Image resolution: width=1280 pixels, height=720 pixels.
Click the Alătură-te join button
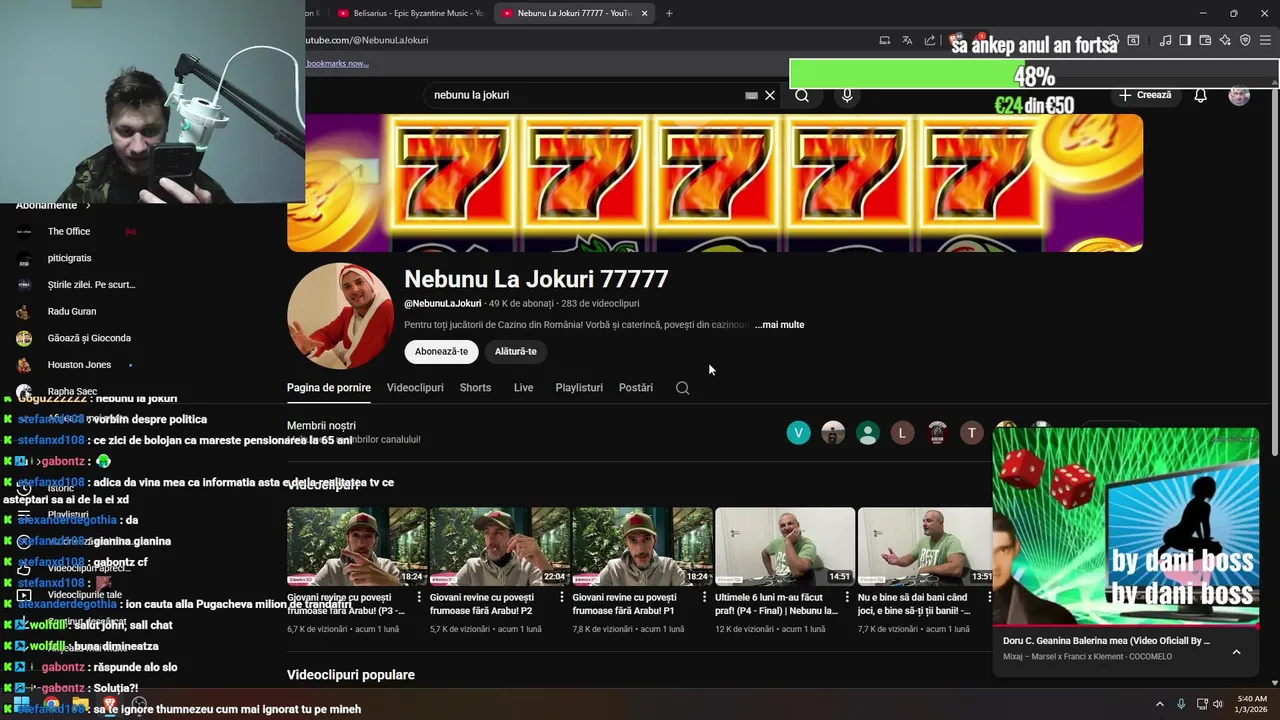(x=516, y=351)
